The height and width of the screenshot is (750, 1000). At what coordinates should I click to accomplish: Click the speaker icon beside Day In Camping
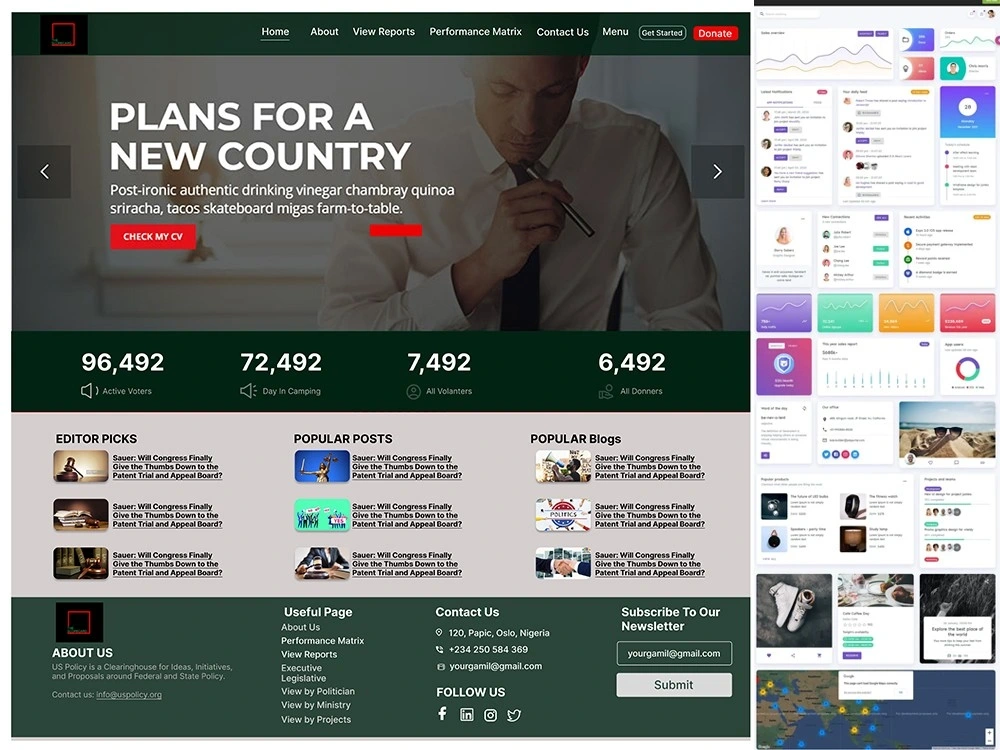tap(248, 391)
